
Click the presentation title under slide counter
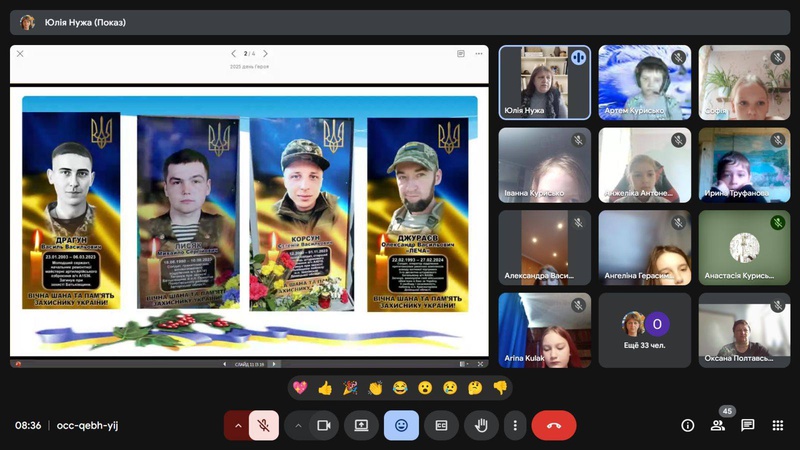pyautogui.click(x=249, y=67)
